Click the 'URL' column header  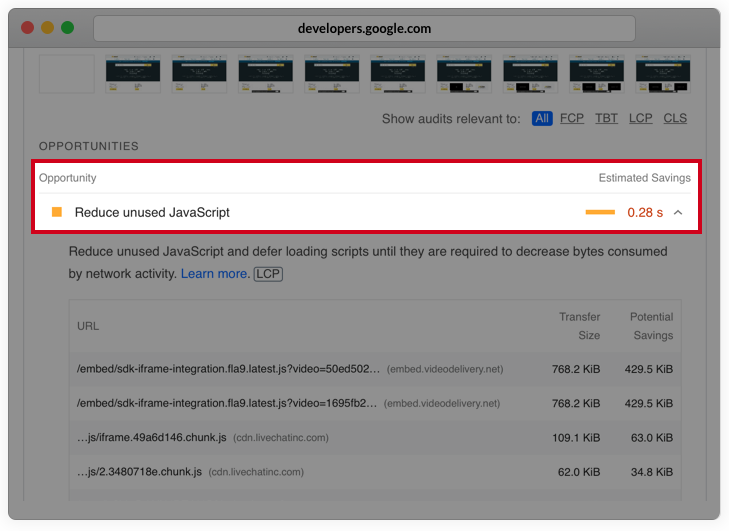click(88, 326)
